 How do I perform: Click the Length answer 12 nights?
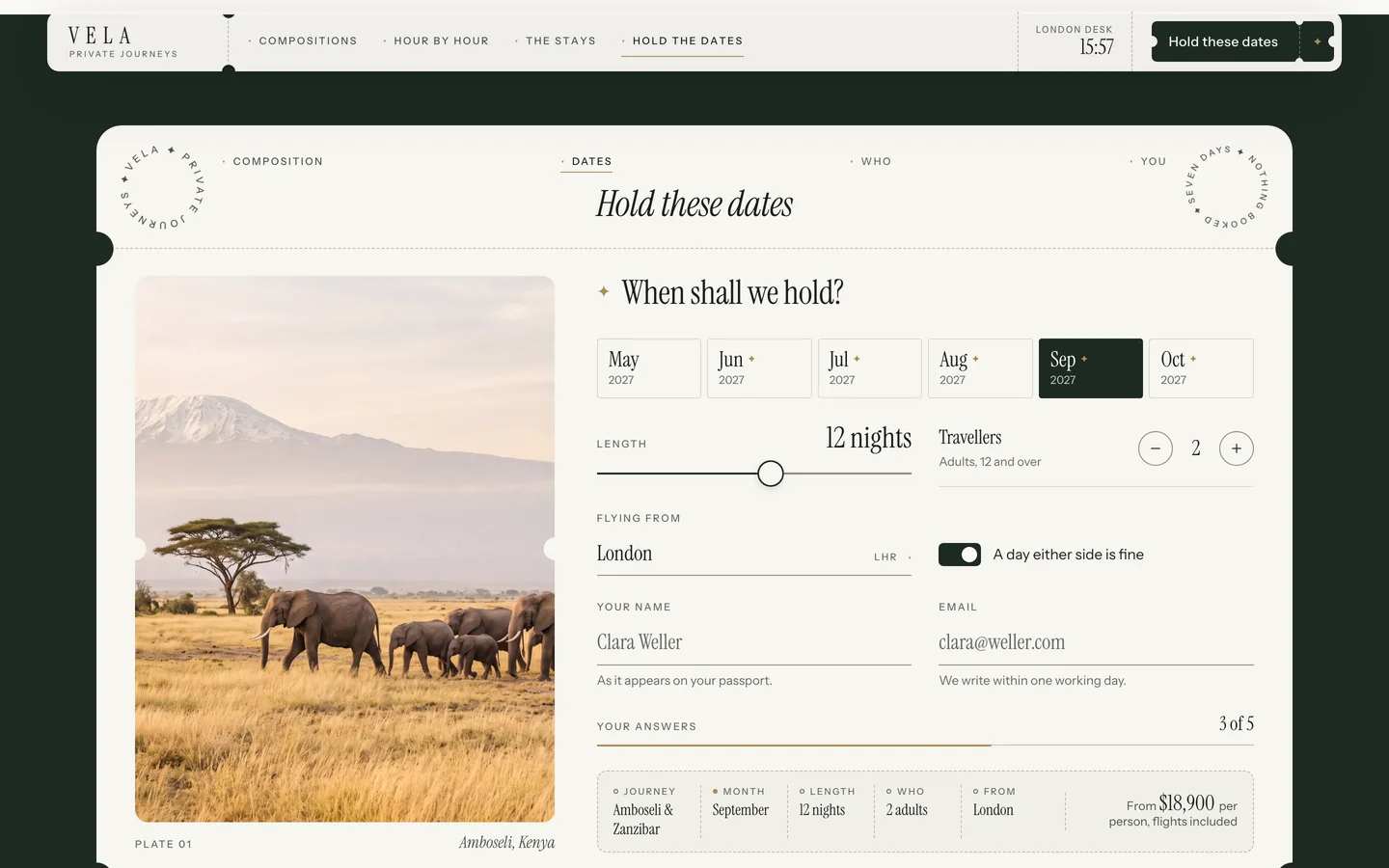click(x=827, y=801)
